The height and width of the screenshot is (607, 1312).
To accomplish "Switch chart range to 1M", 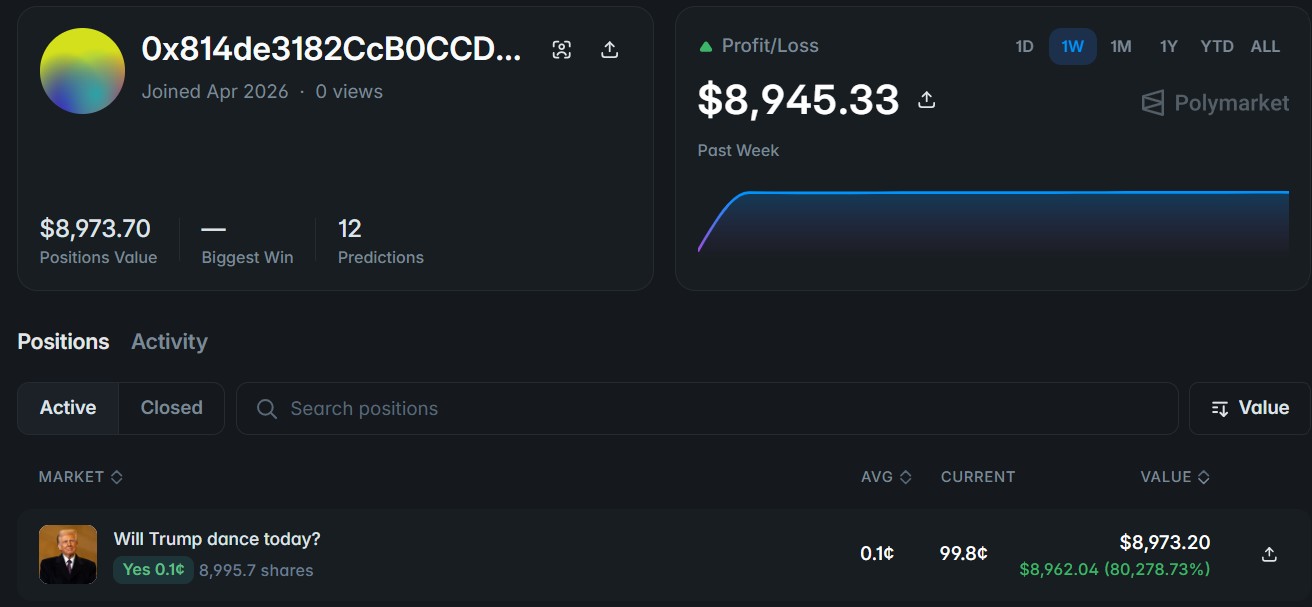I will 1121,47.
